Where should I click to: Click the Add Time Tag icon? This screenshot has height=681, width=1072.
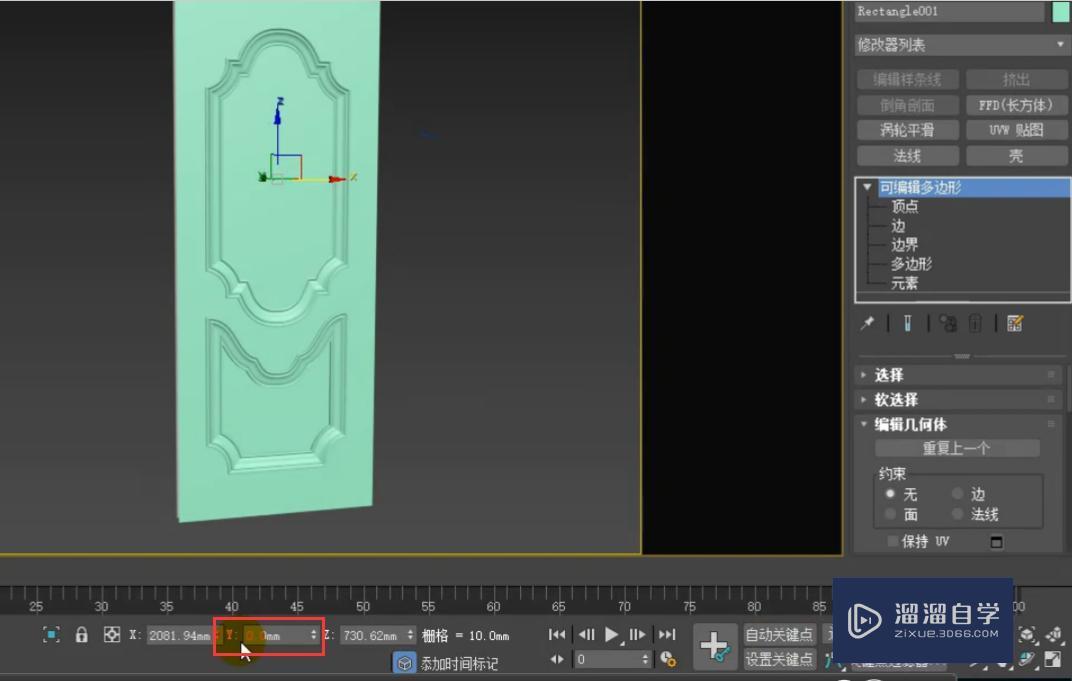coord(404,663)
